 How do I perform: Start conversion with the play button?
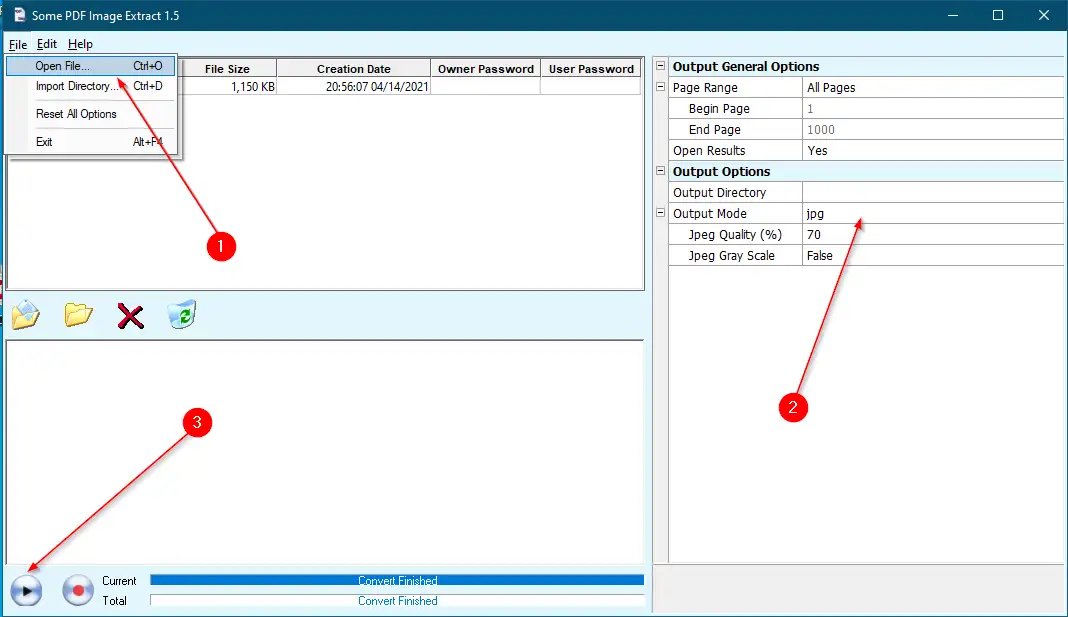[x=27, y=590]
